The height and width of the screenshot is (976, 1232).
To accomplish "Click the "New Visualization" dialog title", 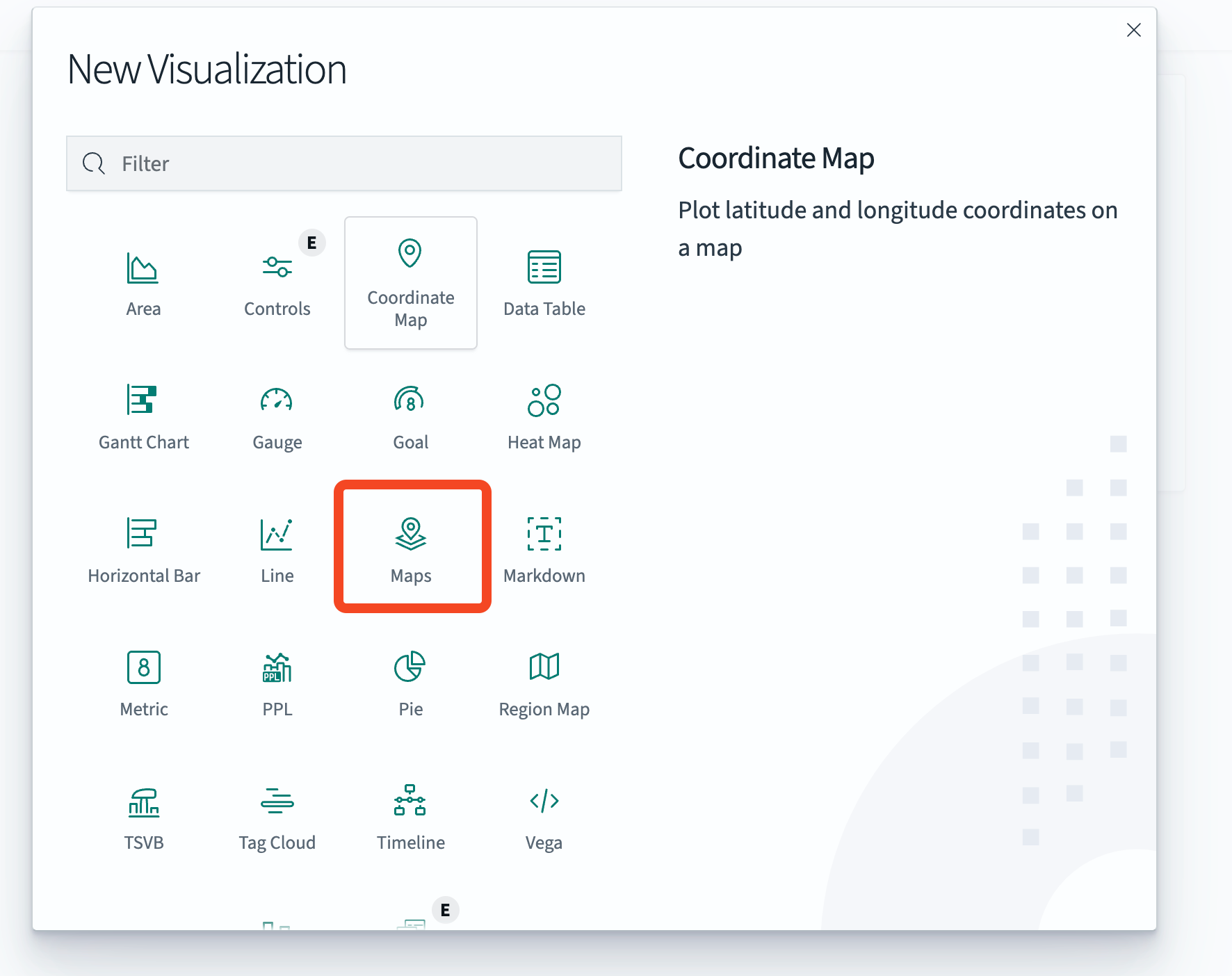I will coord(207,70).
